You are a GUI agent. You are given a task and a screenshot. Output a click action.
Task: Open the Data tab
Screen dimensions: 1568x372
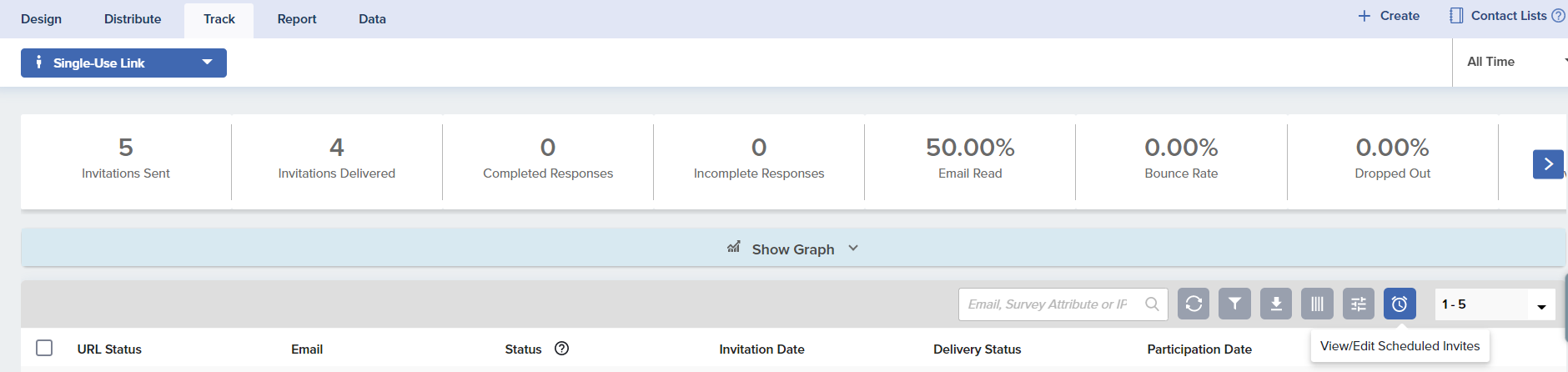(372, 19)
